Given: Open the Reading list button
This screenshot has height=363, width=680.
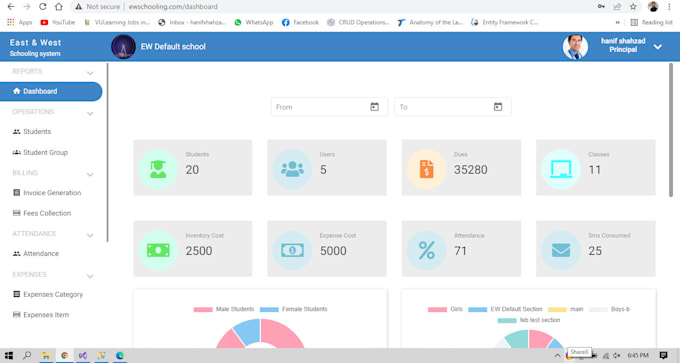Looking at the screenshot, I should pos(651,22).
